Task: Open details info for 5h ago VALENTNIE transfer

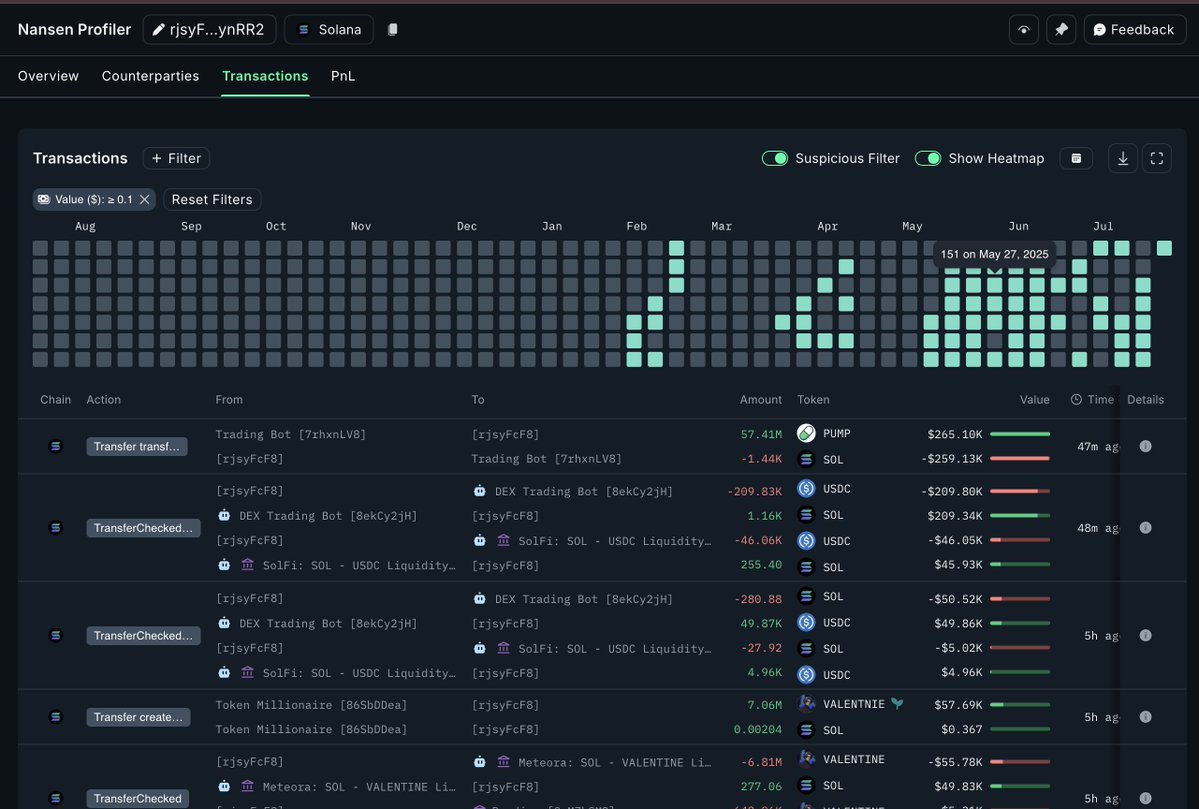Action: tap(1145, 717)
